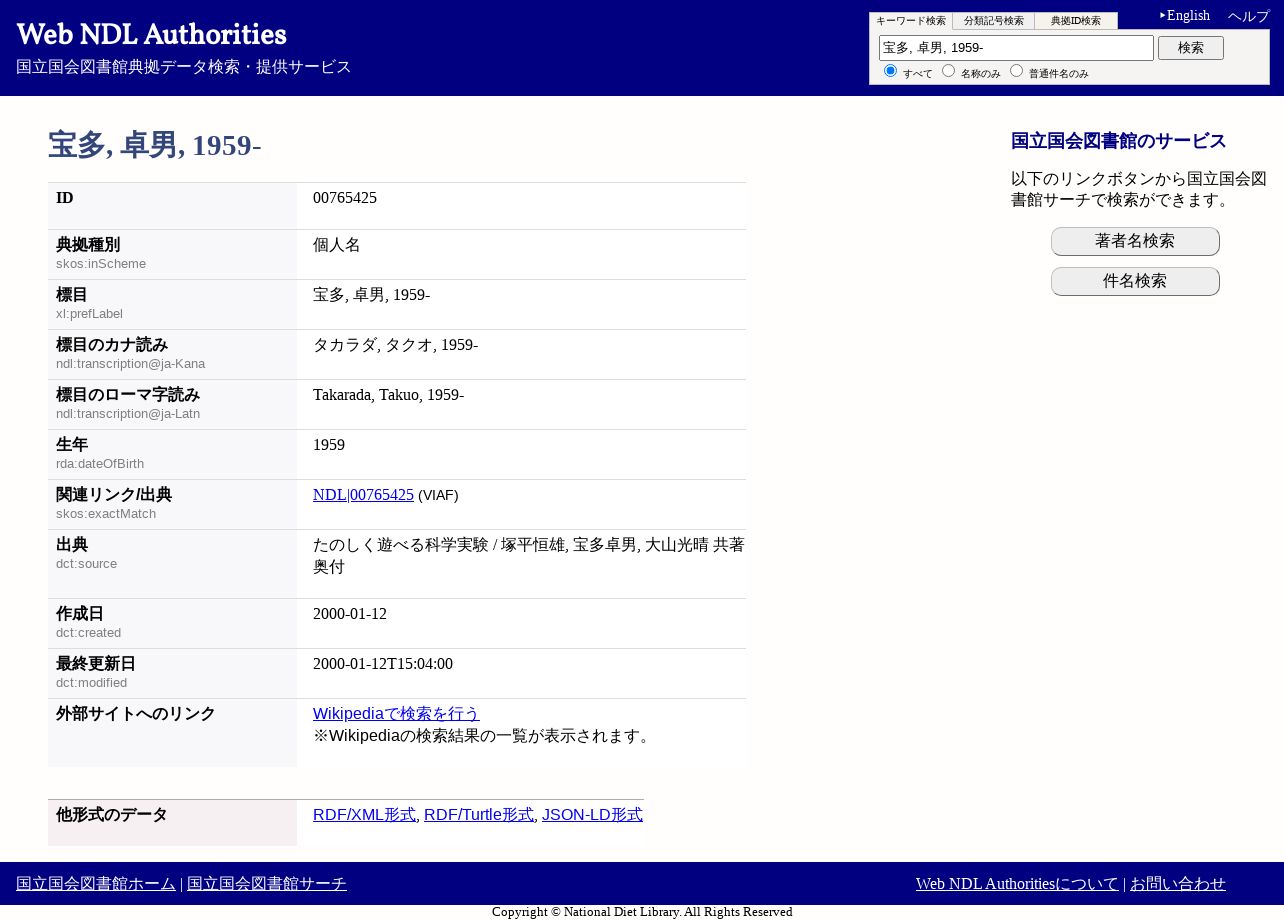This screenshot has height=920, width=1284.
Task: Switch to 分類記号検索 tab
Action: tap(994, 21)
